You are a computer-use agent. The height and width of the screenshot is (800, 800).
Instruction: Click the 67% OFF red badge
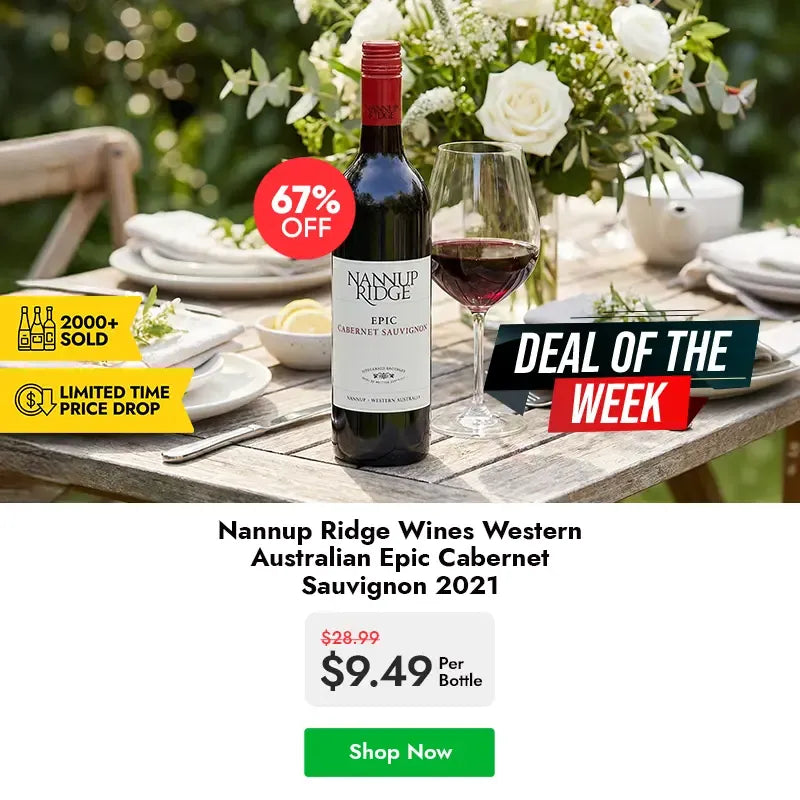click(305, 208)
